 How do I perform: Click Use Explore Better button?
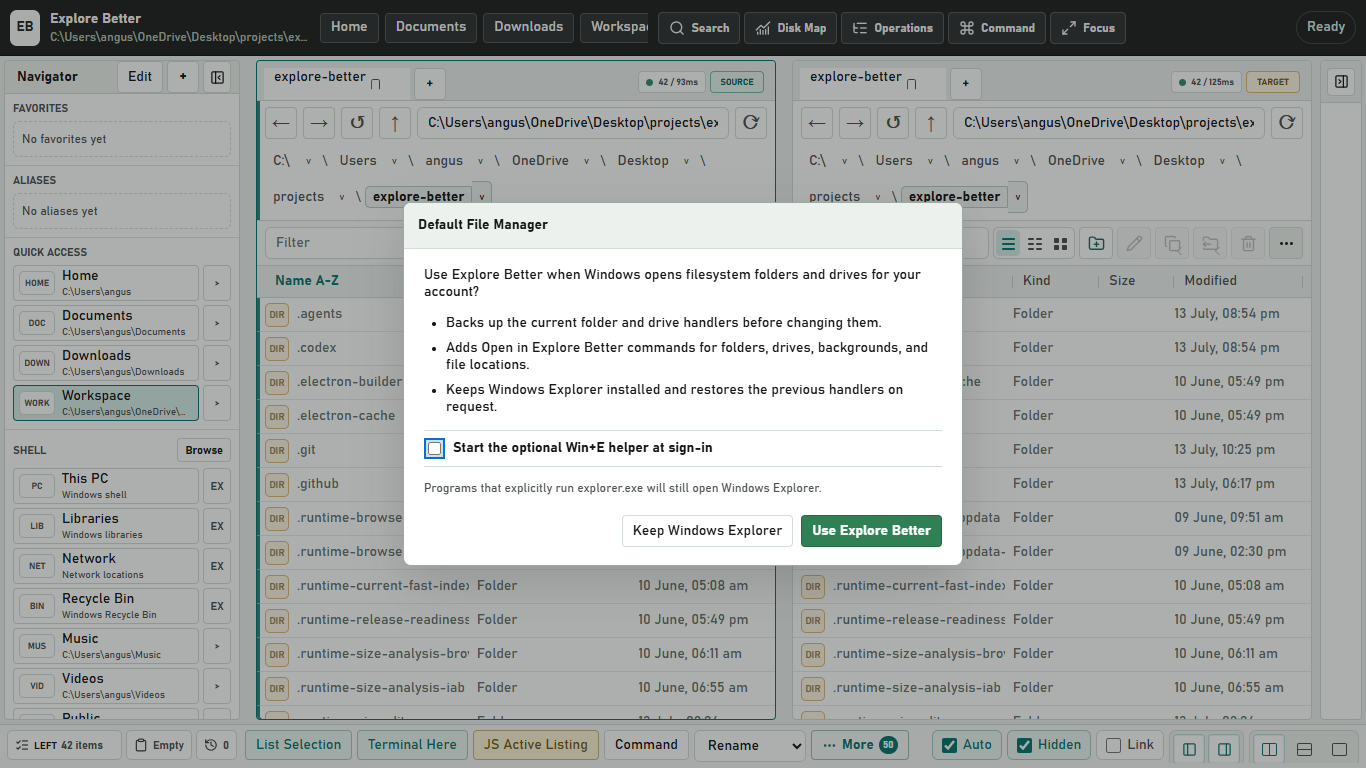point(871,531)
